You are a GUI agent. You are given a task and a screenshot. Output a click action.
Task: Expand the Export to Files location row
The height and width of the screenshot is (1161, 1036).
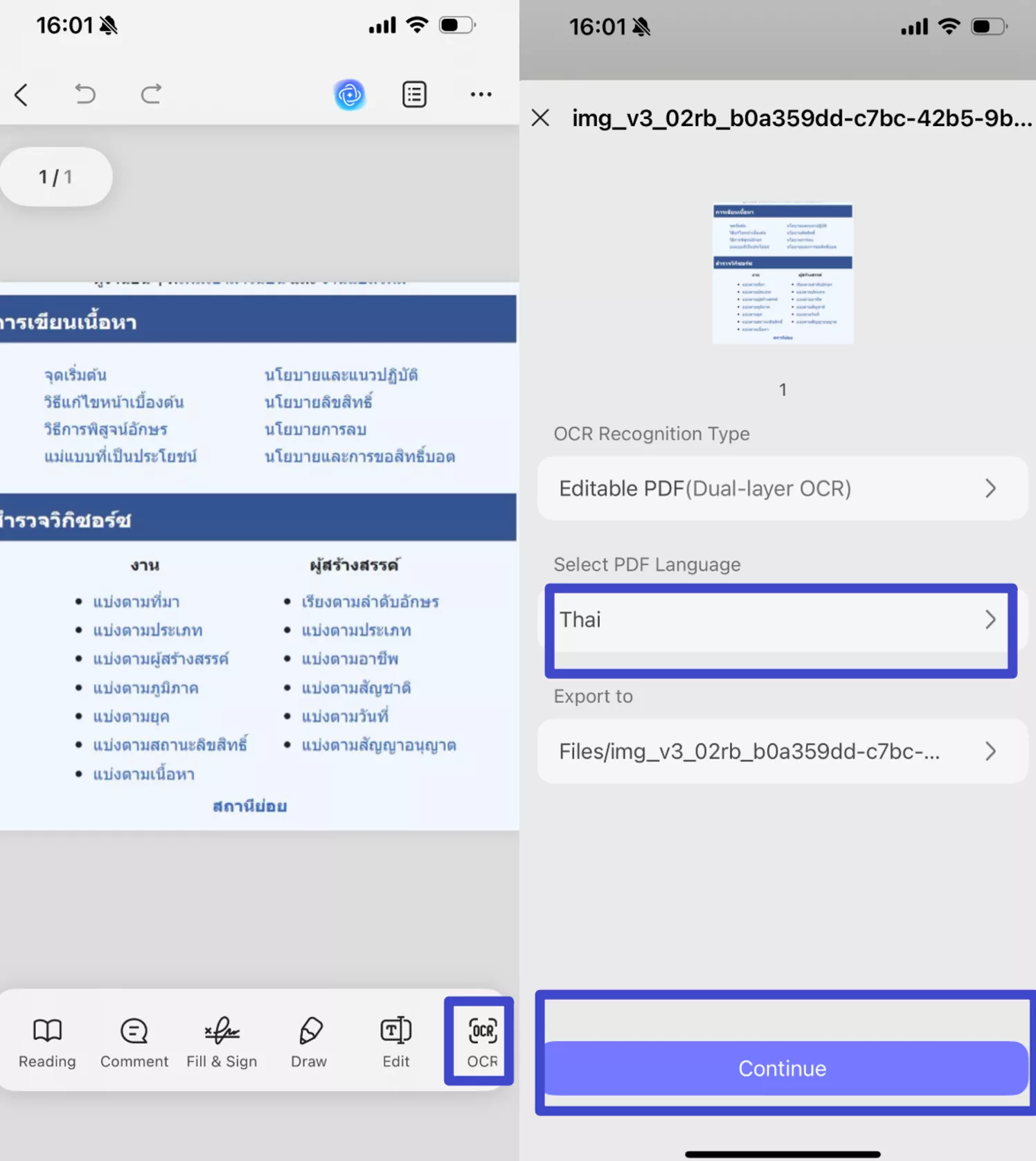(x=782, y=752)
